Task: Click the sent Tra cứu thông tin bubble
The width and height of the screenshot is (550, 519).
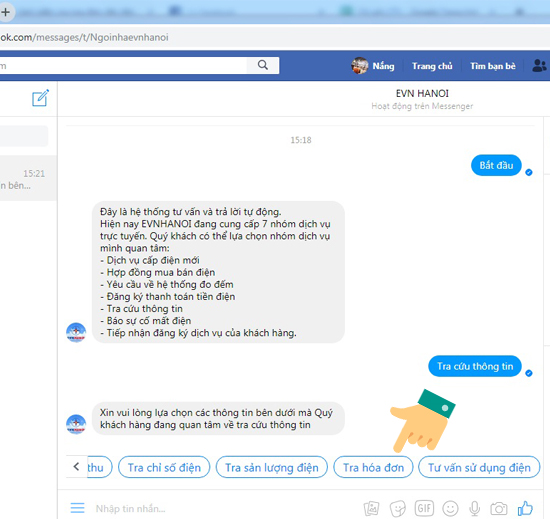Action: click(x=475, y=366)
